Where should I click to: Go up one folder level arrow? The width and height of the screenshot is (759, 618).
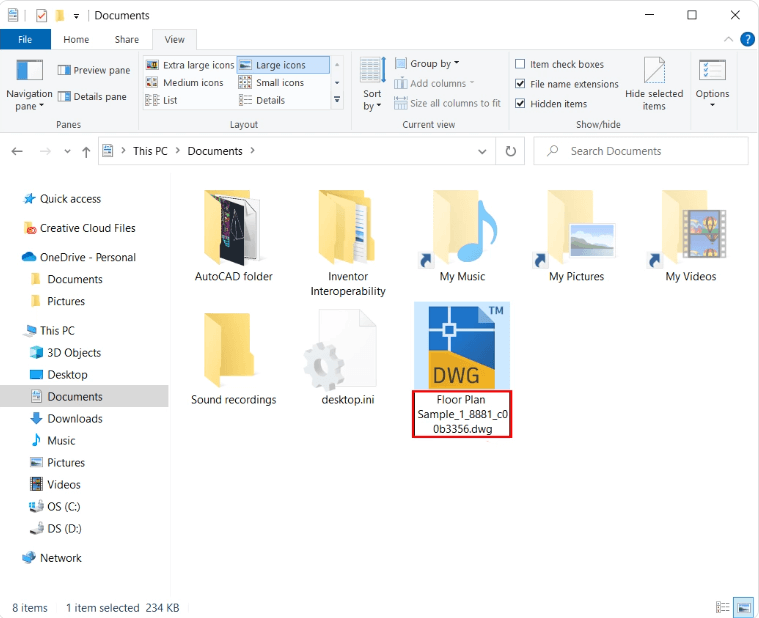click(86, 152)
